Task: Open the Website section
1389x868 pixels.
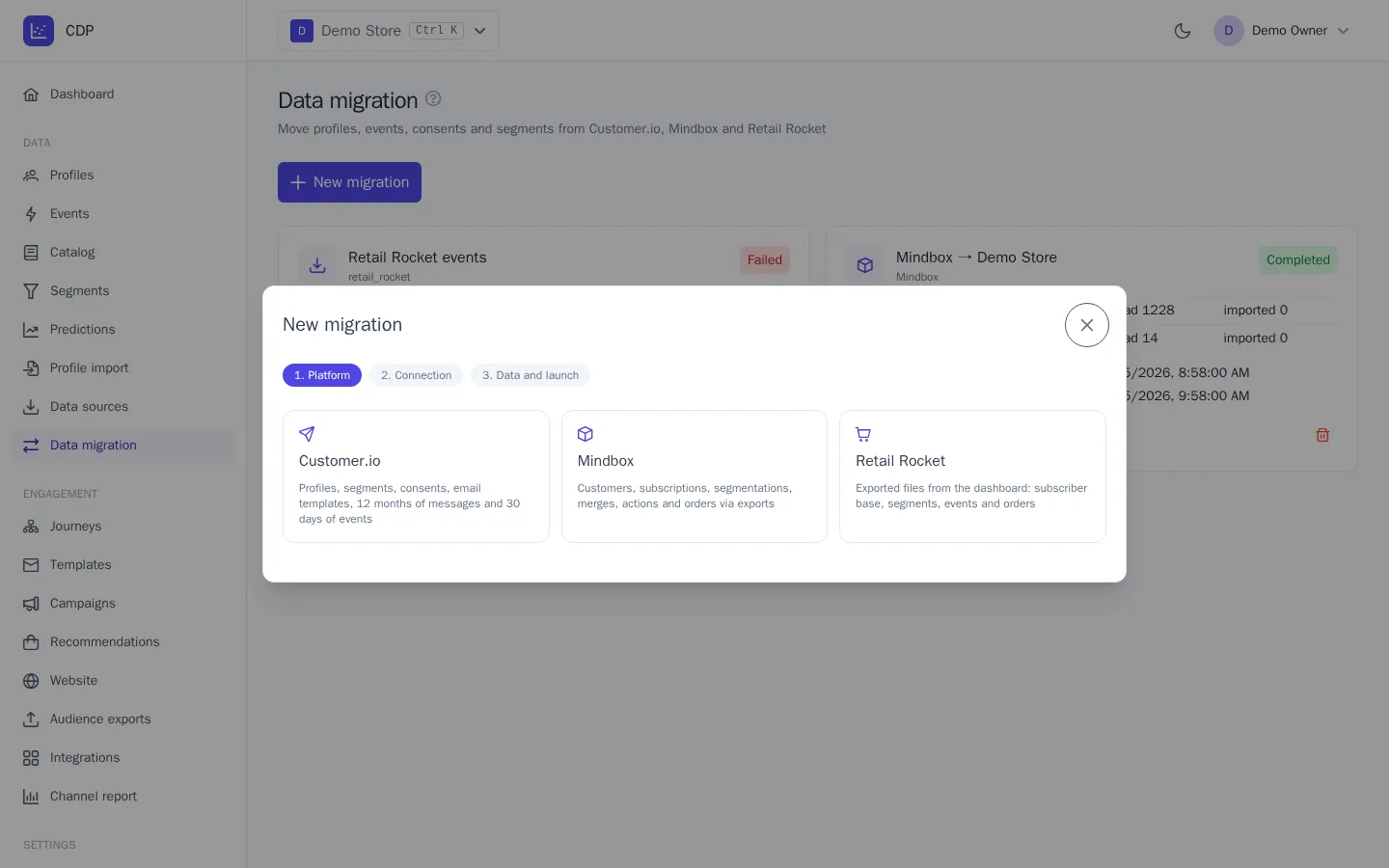Action: tap(123, 681)
